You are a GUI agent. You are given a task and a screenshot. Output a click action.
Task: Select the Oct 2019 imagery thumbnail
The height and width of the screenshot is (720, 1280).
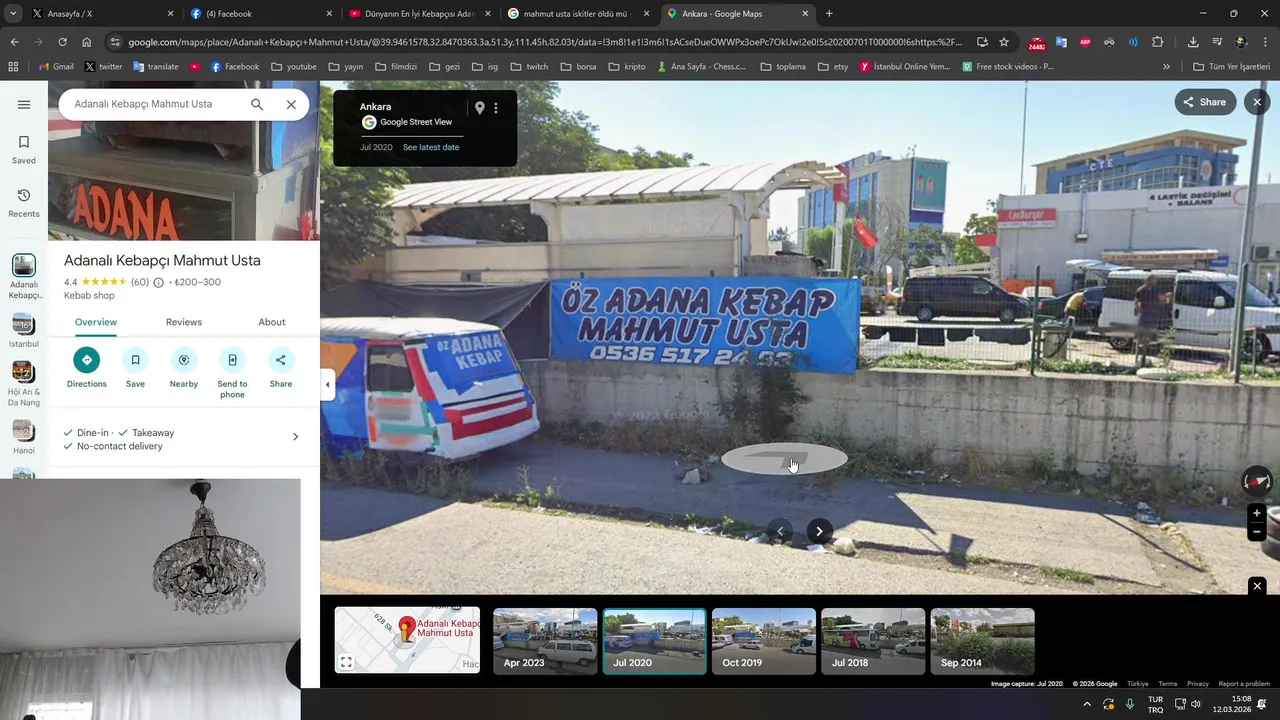click(x=764, y=641)
